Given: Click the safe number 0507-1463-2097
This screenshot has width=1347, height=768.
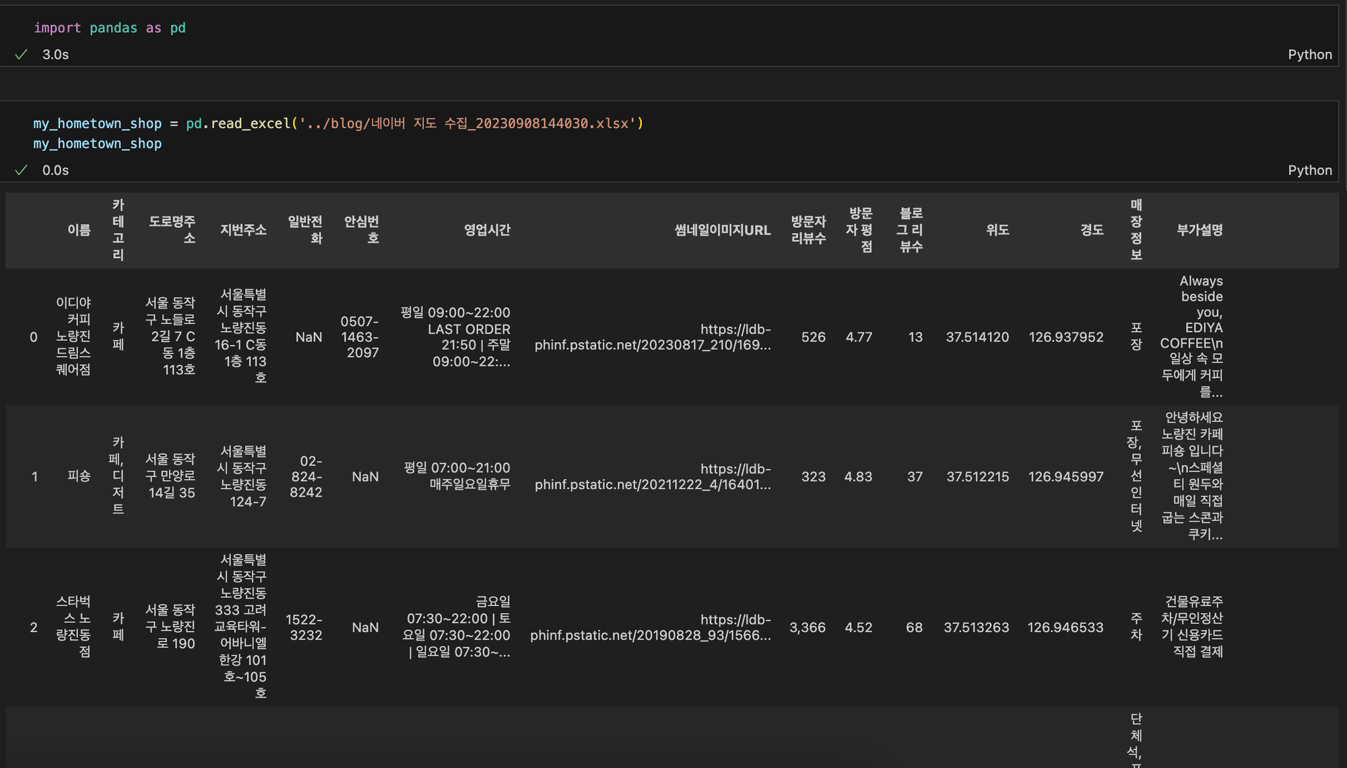Looking at the screenshot, I should pyautogui.click(x=361, y=338).
